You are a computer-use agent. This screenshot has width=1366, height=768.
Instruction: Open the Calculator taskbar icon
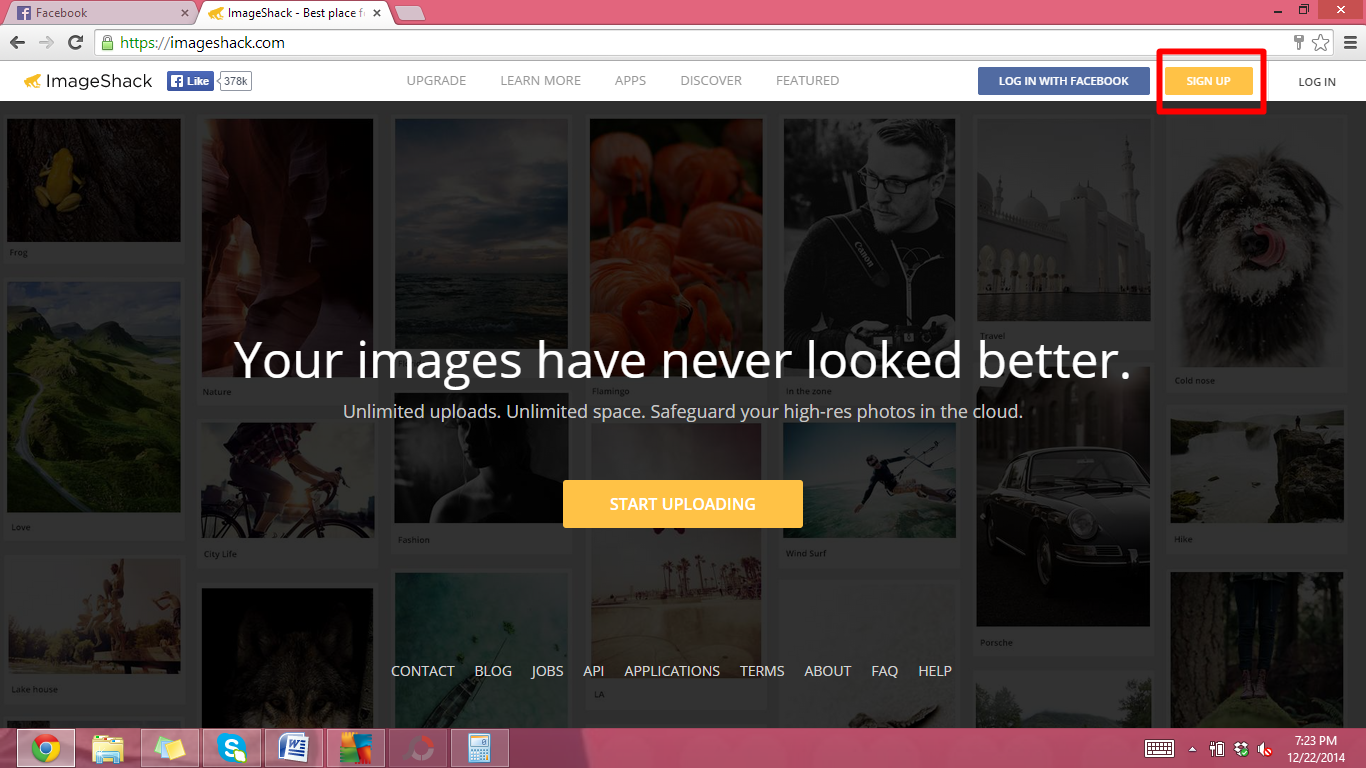click(x=480, y=748)
